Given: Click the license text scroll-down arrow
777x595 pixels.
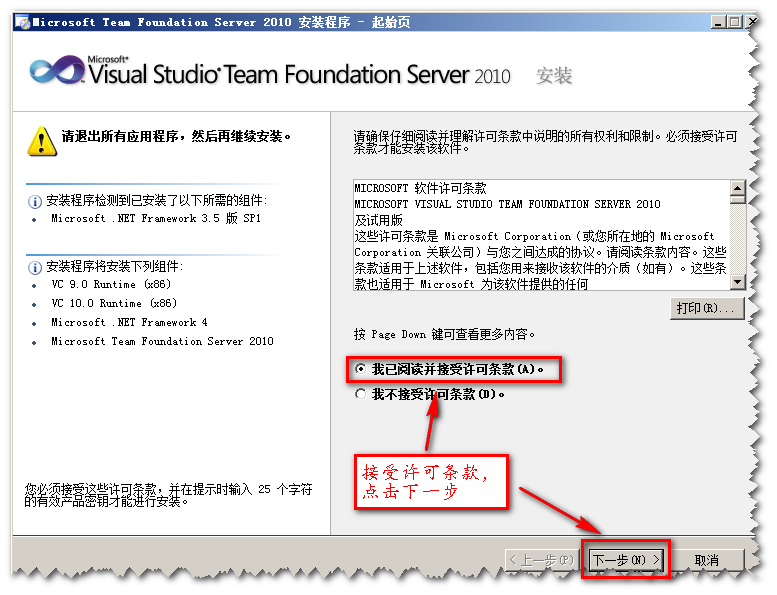Looking at the screenshot, I should coord(738,282).
